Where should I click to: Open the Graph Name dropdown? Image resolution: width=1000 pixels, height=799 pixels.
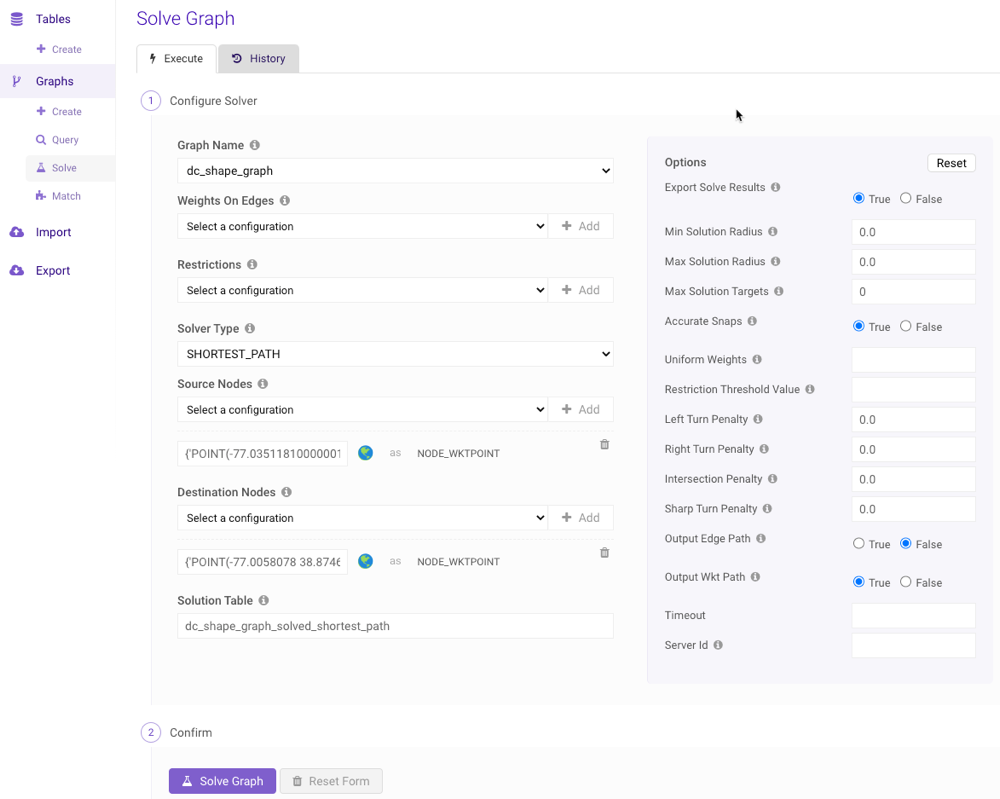395,171
